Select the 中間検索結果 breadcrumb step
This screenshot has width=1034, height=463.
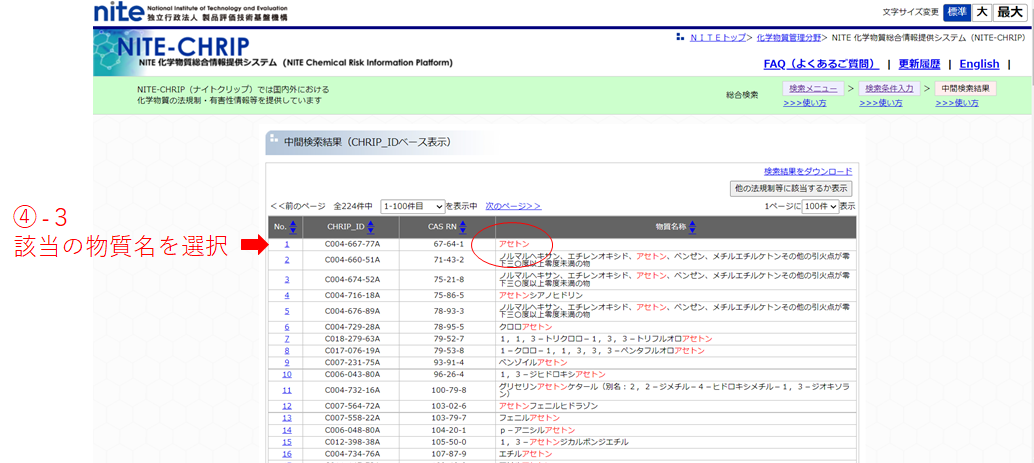[965, 88]
